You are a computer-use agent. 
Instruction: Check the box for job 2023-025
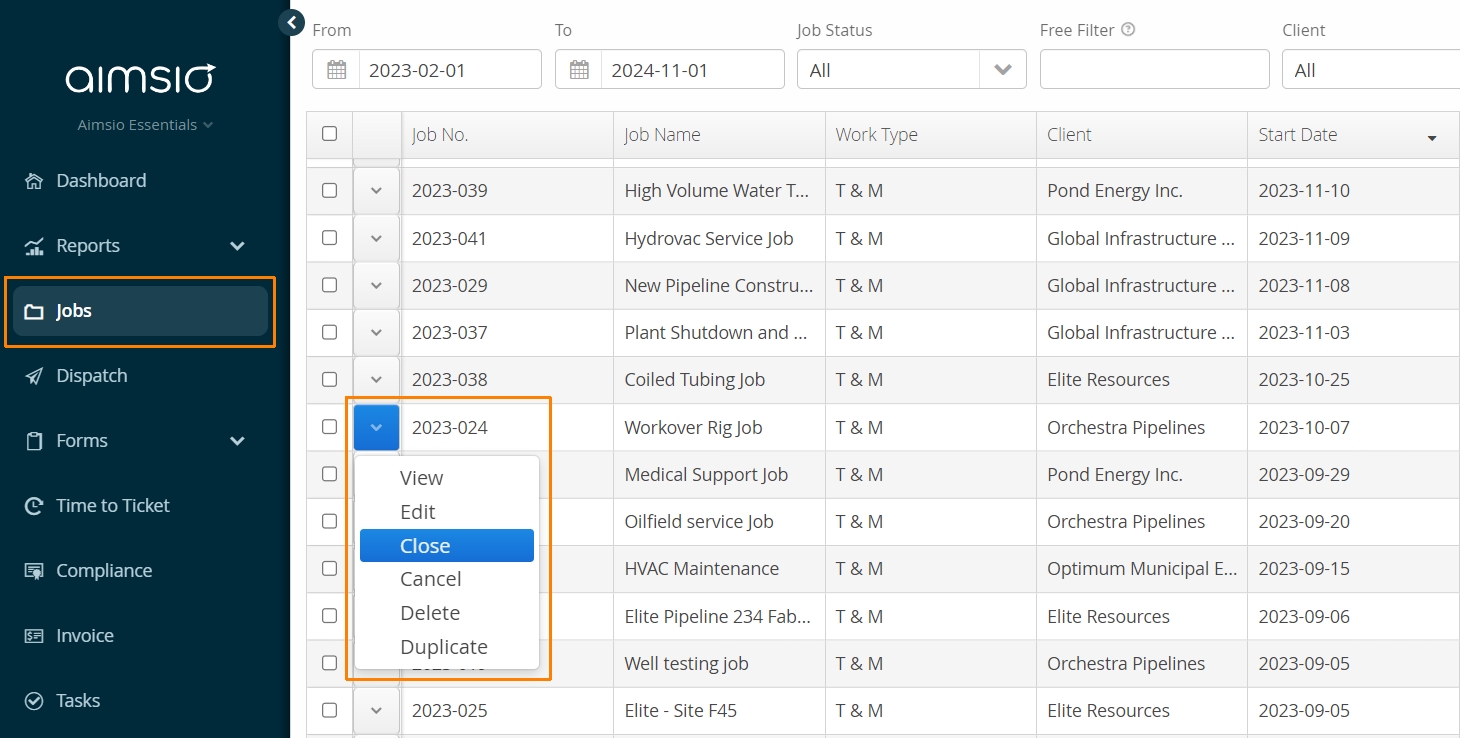tap(329, 710)
